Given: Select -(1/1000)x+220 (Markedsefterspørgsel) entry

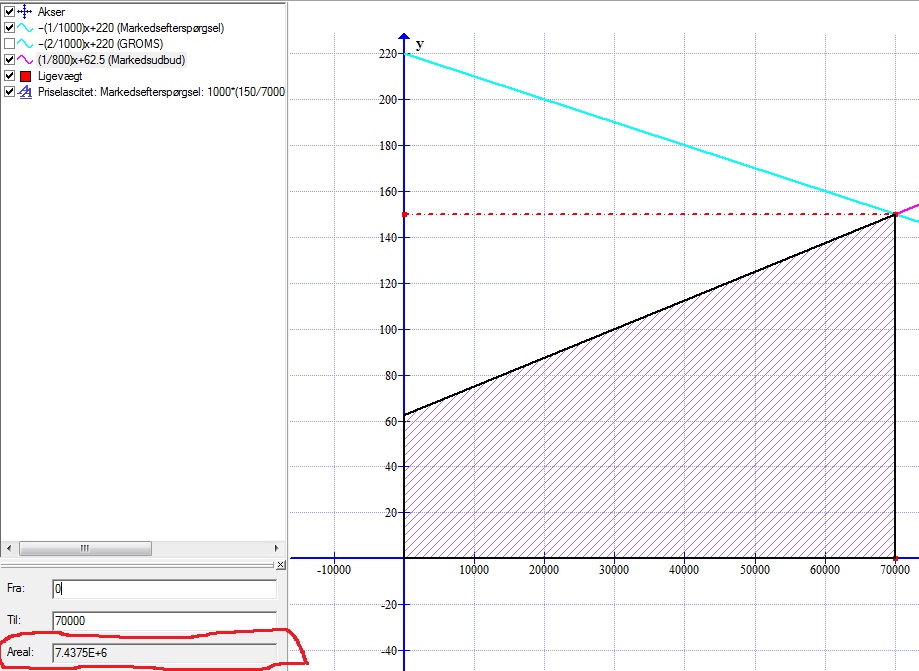Looking at the screenshot, I should [x=131, y=28].
